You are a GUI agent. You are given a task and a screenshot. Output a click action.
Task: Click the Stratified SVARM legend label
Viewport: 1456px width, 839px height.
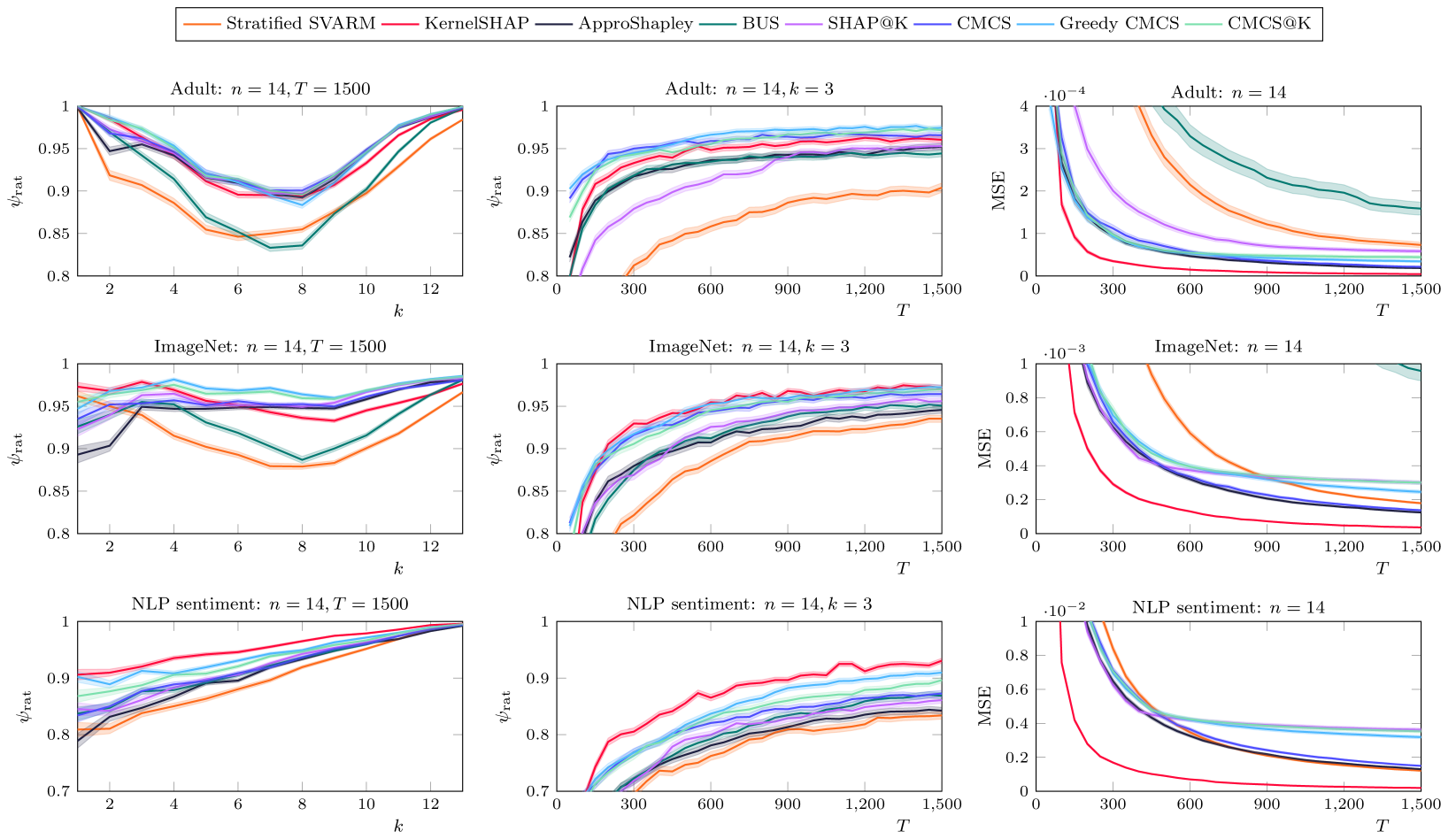pos(300,24)
